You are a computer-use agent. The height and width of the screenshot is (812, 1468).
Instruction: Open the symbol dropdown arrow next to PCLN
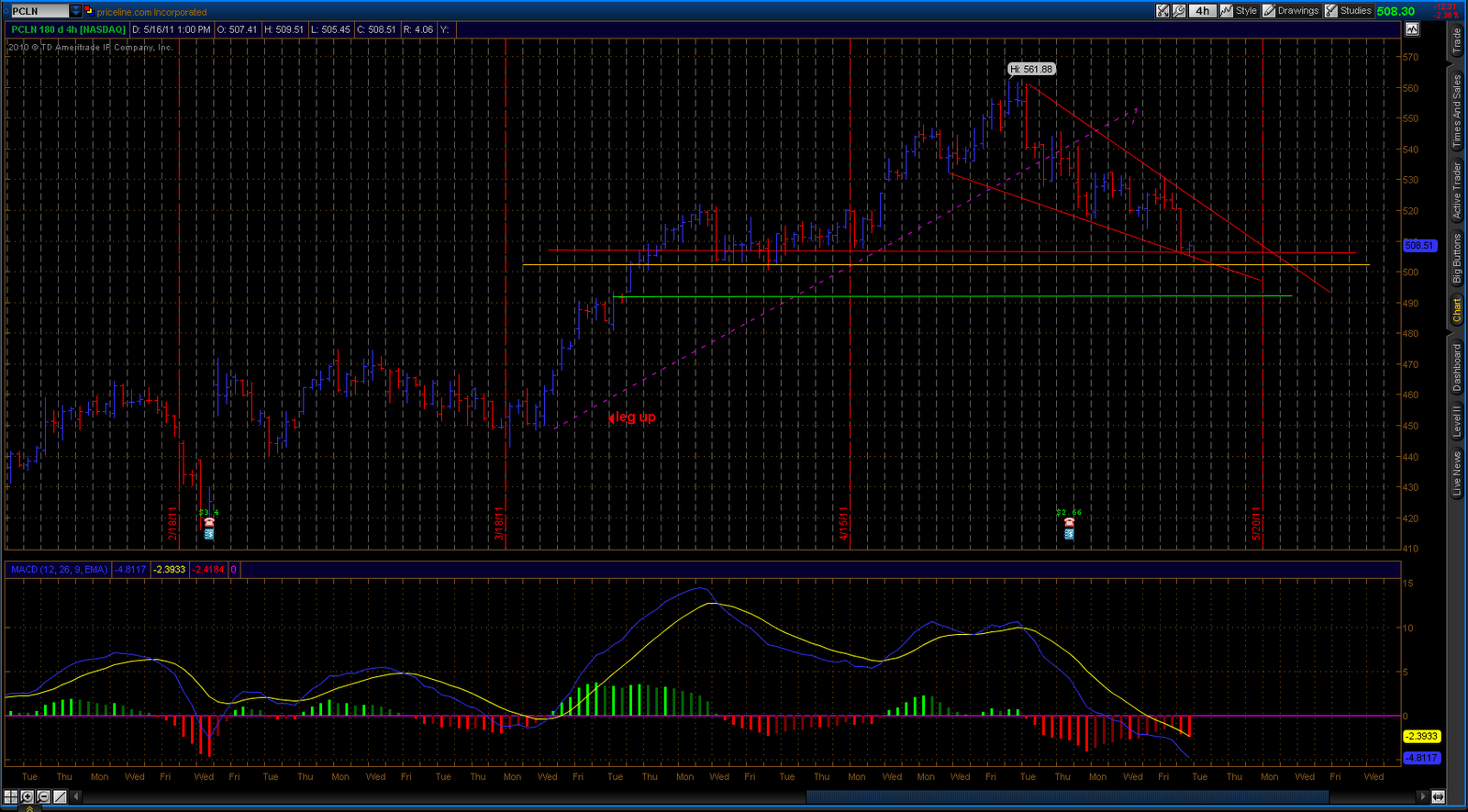[75, 11]
